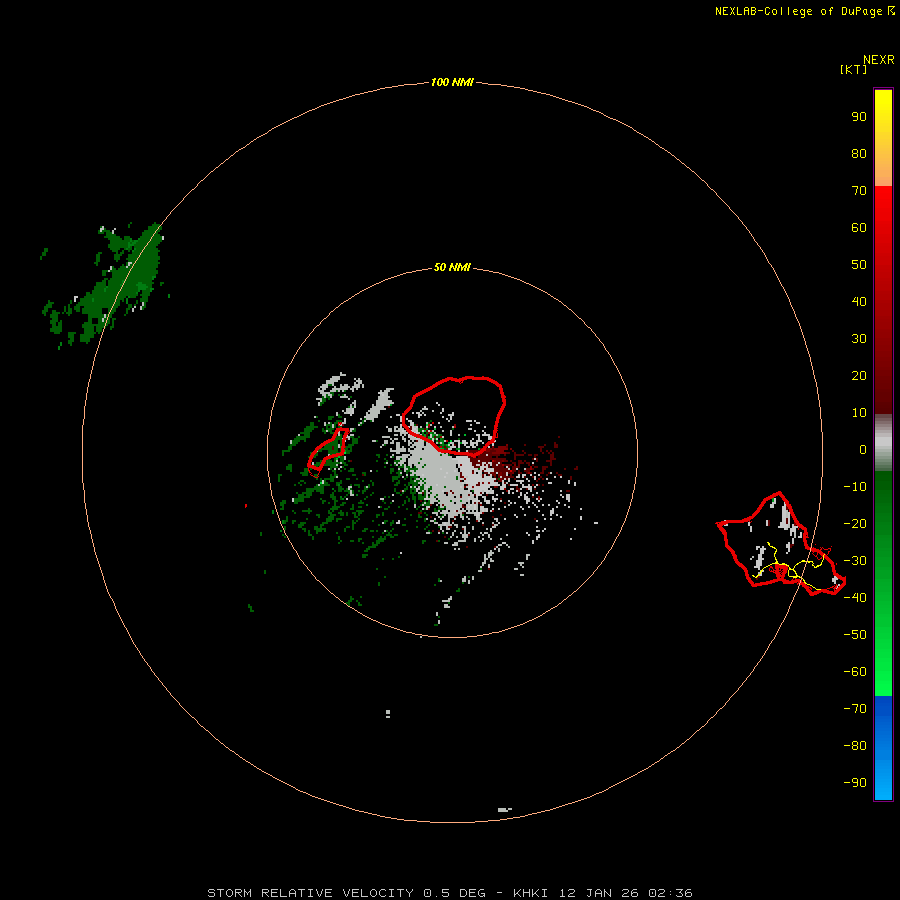Click the 100 NMI range ring label
The image size is (900, 900).
tap(452, 83)
